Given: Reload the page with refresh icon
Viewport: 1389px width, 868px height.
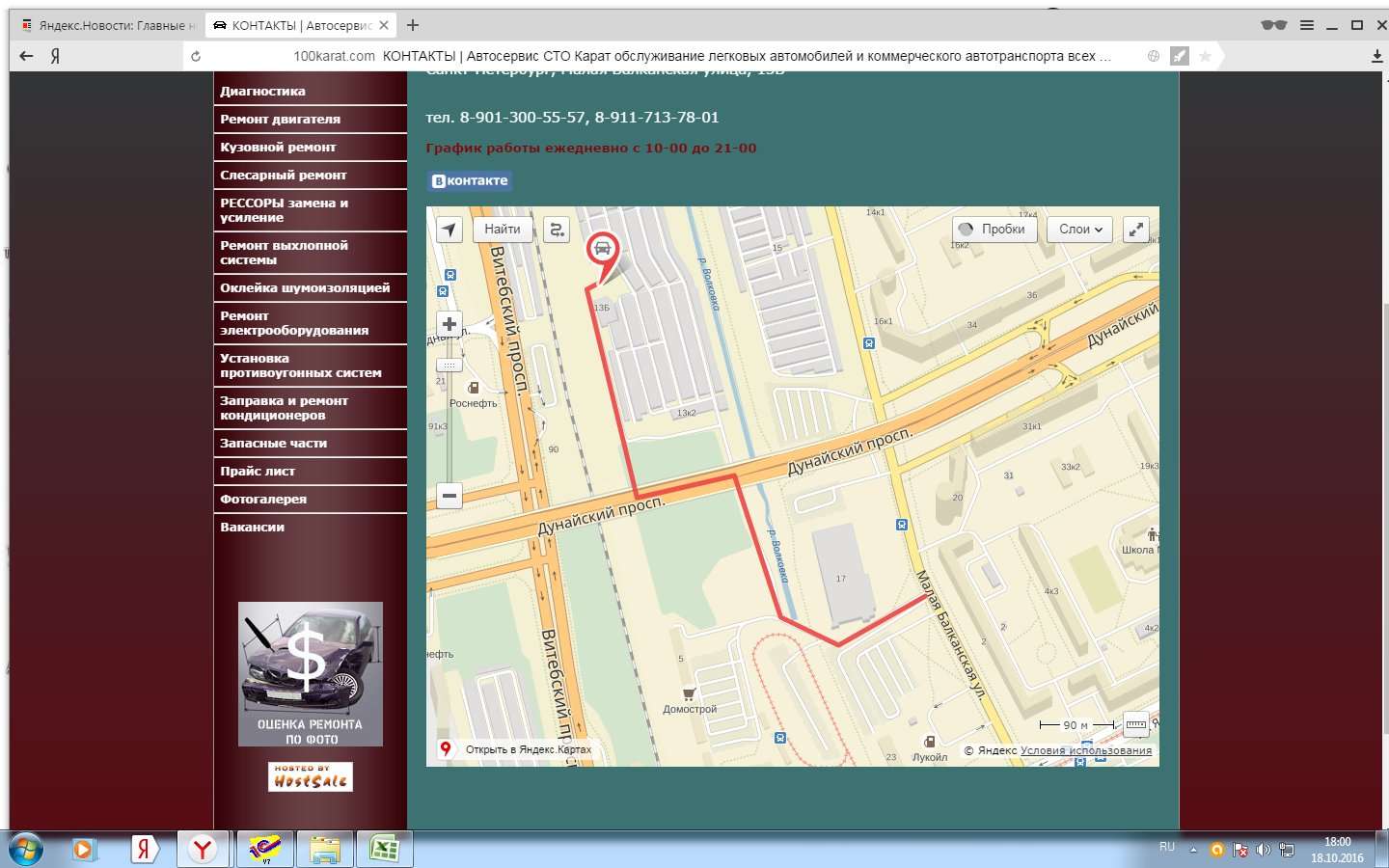Looking at the screenshot, I should pos(196,56).
